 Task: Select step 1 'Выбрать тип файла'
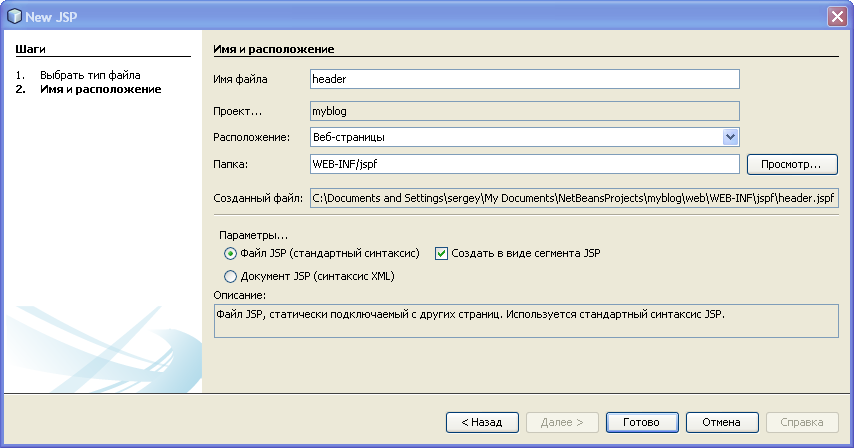[x=90, y=75]
